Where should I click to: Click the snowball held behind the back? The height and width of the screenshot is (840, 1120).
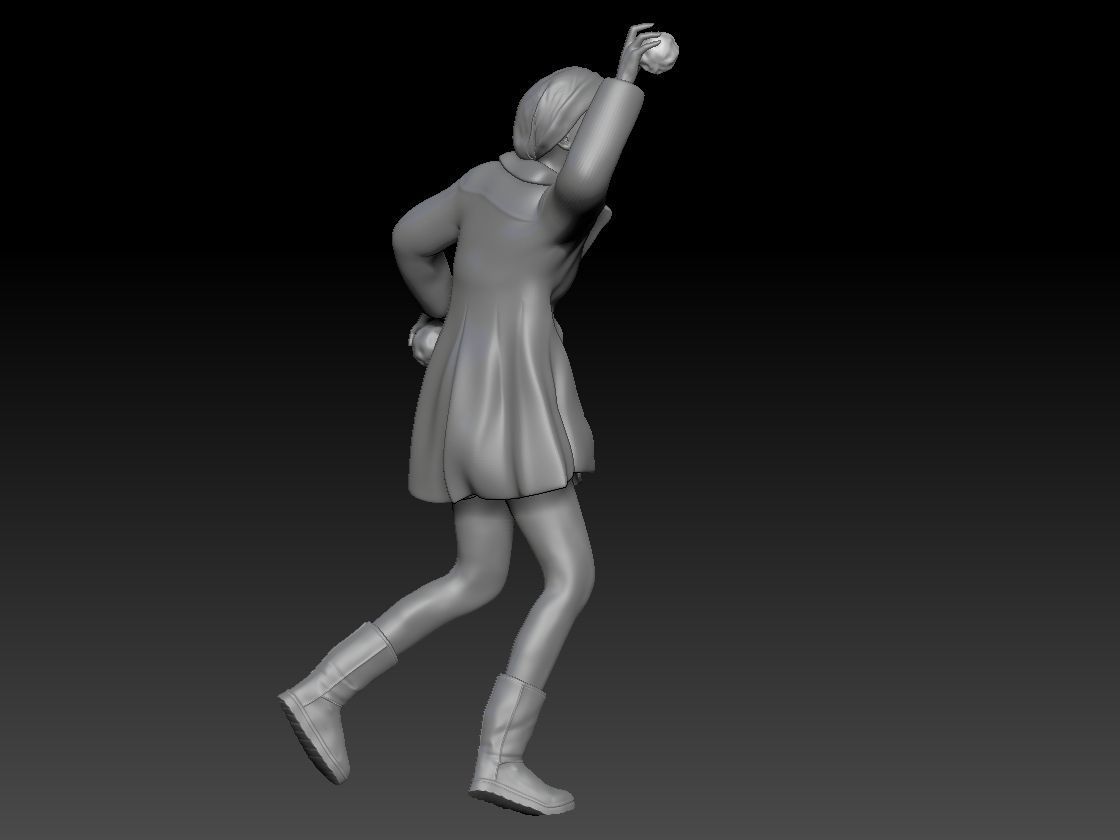(x=424, y=344)
